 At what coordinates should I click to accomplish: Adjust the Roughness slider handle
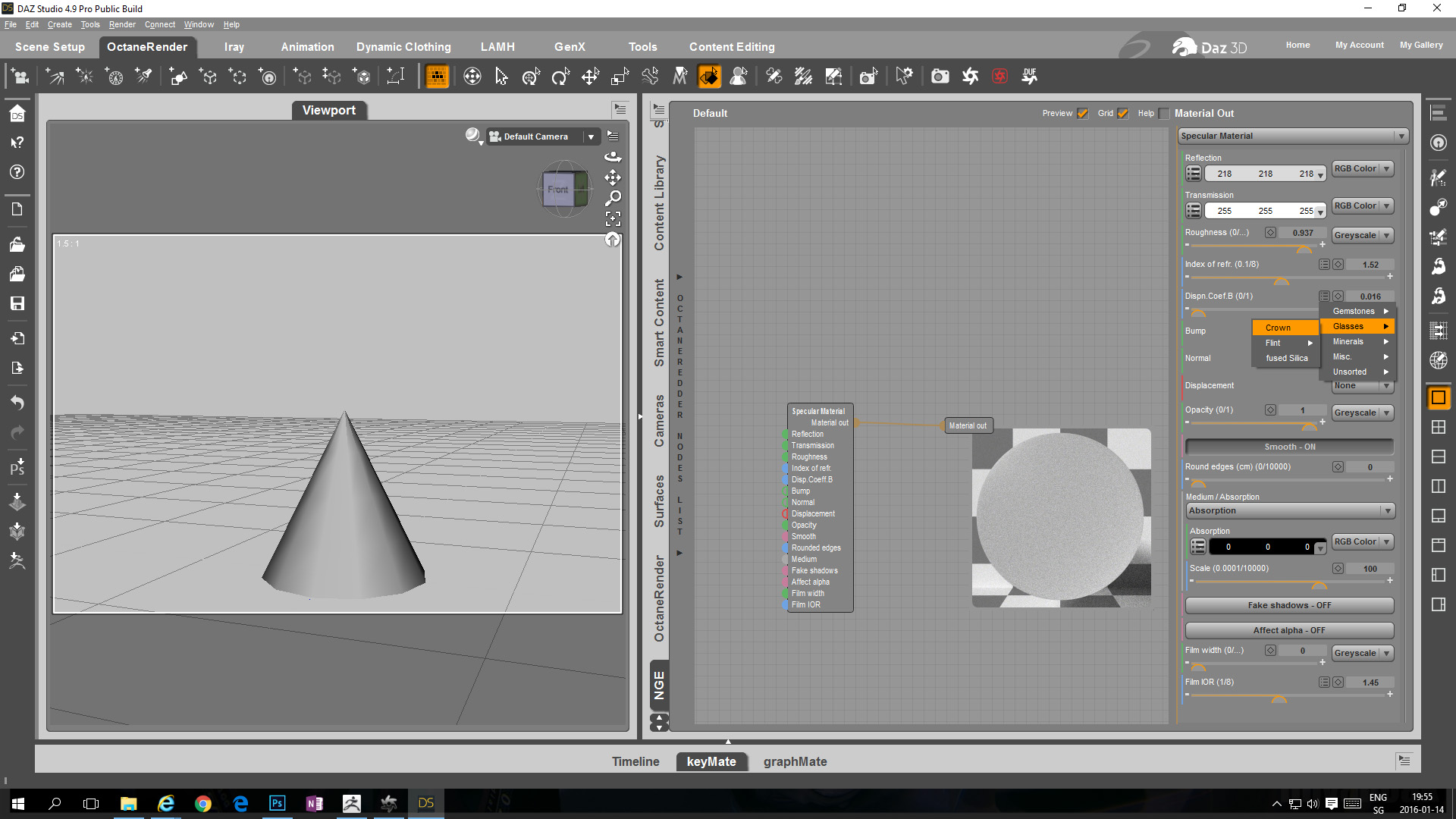1304,249
